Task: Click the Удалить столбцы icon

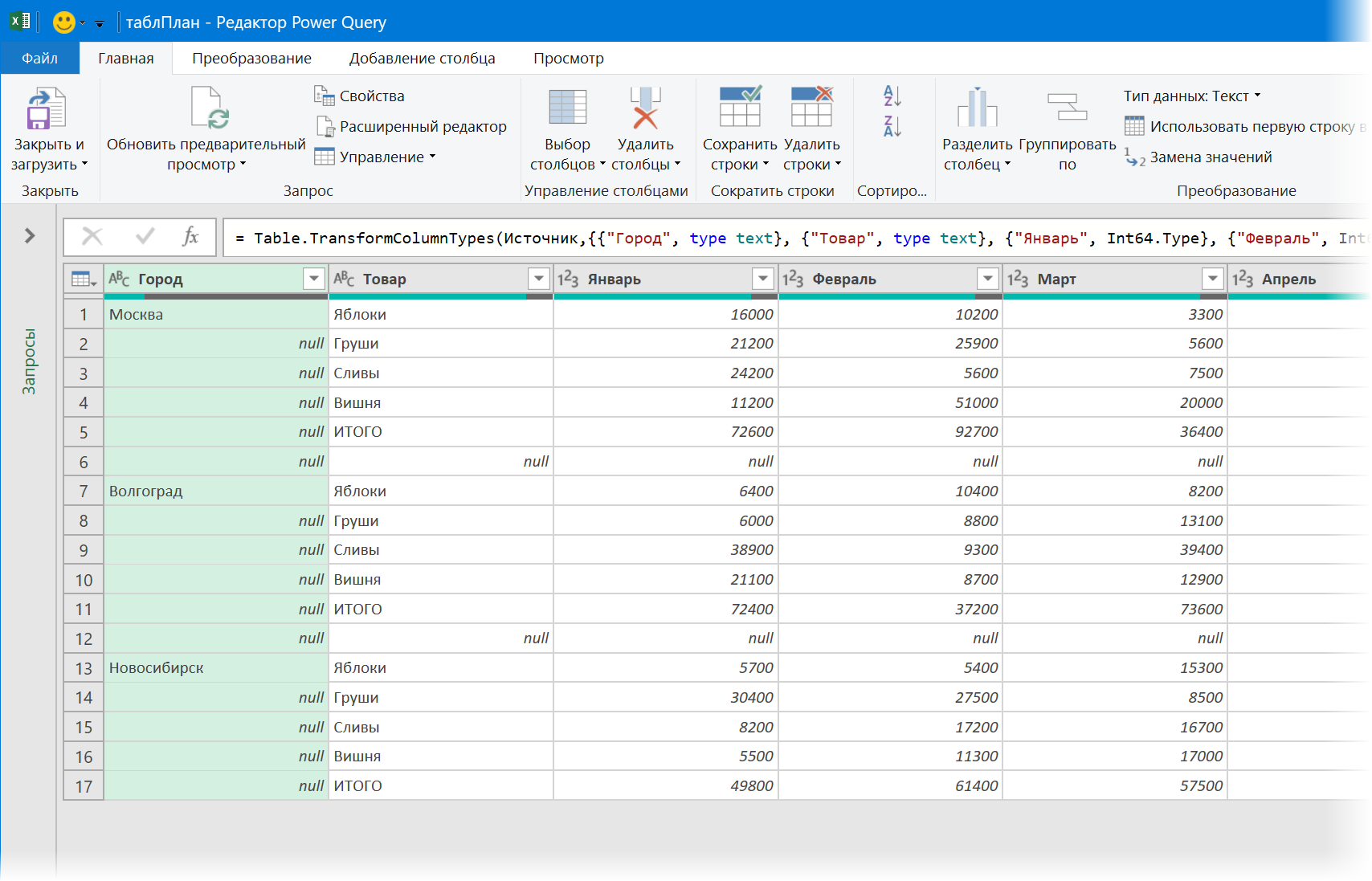Action: click(x=645, y=108)
